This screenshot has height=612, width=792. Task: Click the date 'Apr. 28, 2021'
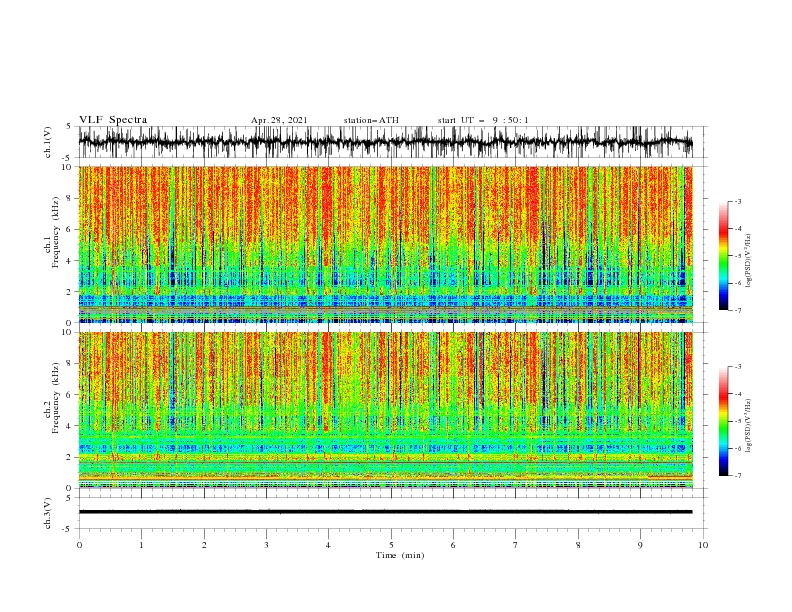(279, 120)
